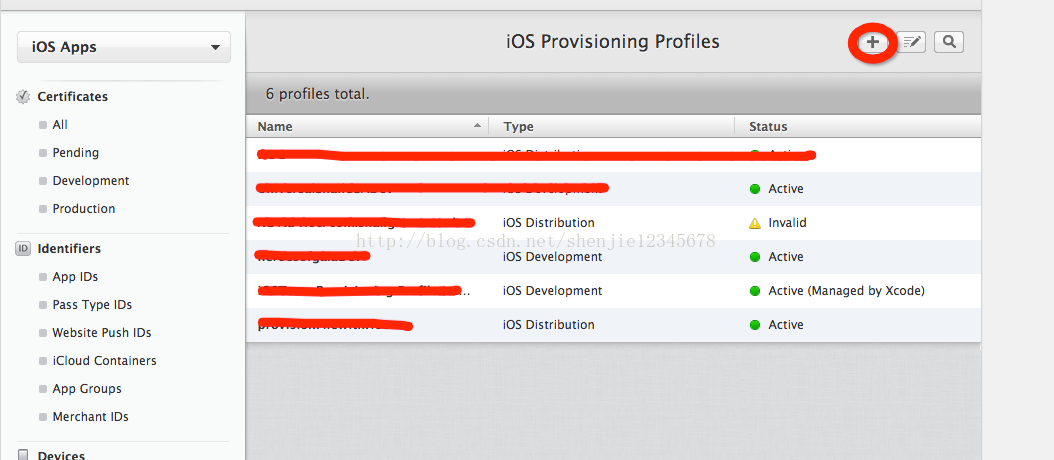Open Pass Type IDs section
This screenshot has width=1054, height=460.
click(92, 305)
